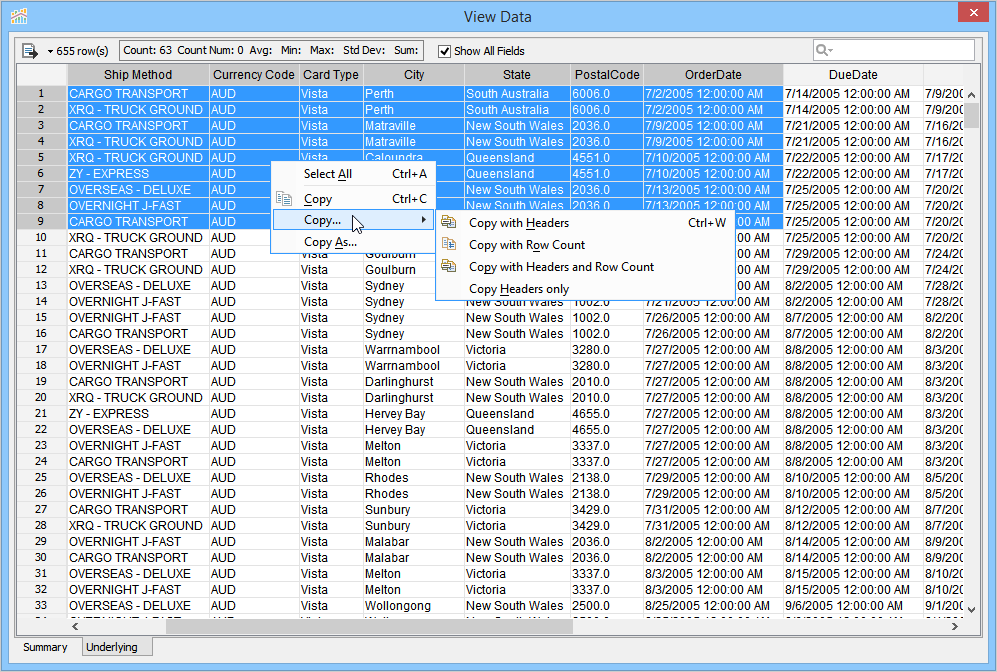This screenshot has height=672, width=997.
Task: Click the search magnifier icon
Action: coord(822,50)
